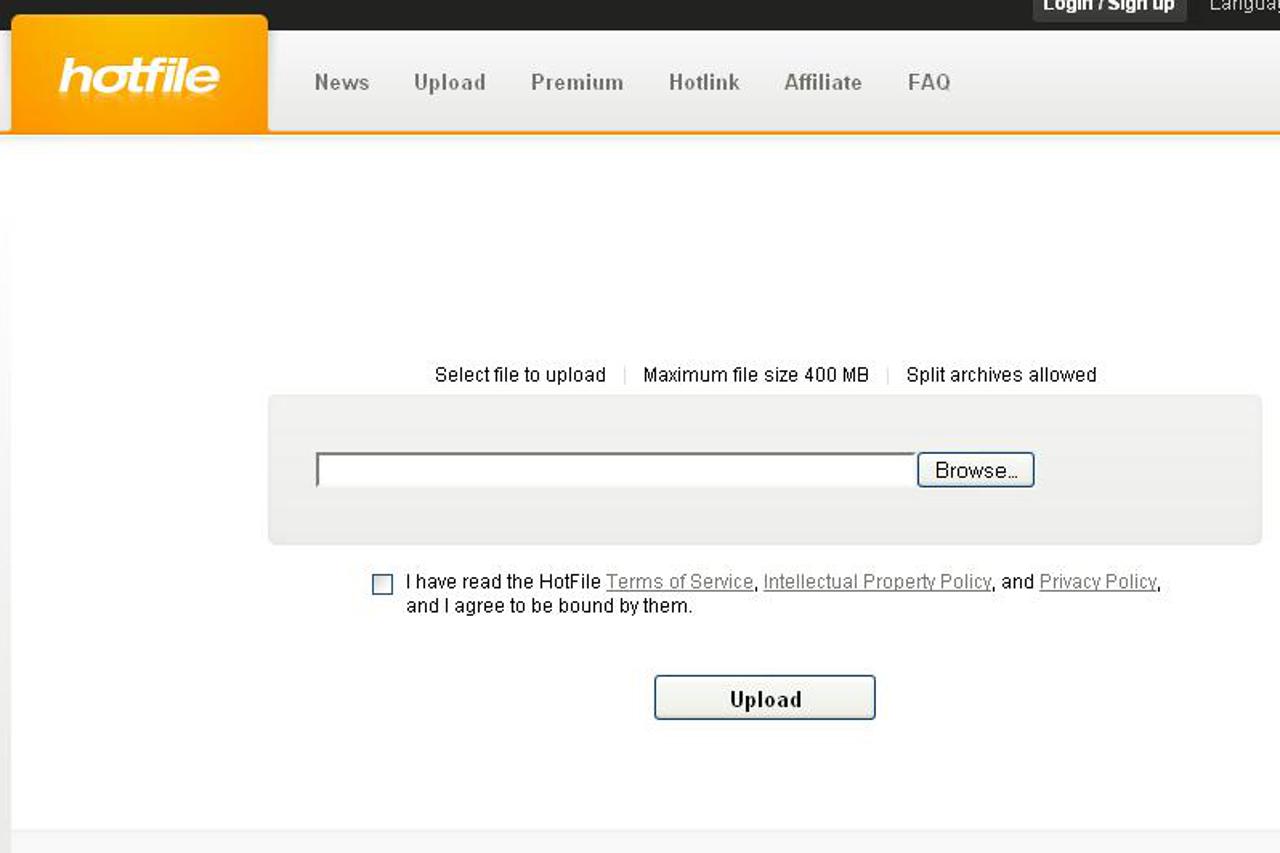
Task: Click the 'Split archives allowed' text
Action: pyautogui.click(x=1001, y=375)
